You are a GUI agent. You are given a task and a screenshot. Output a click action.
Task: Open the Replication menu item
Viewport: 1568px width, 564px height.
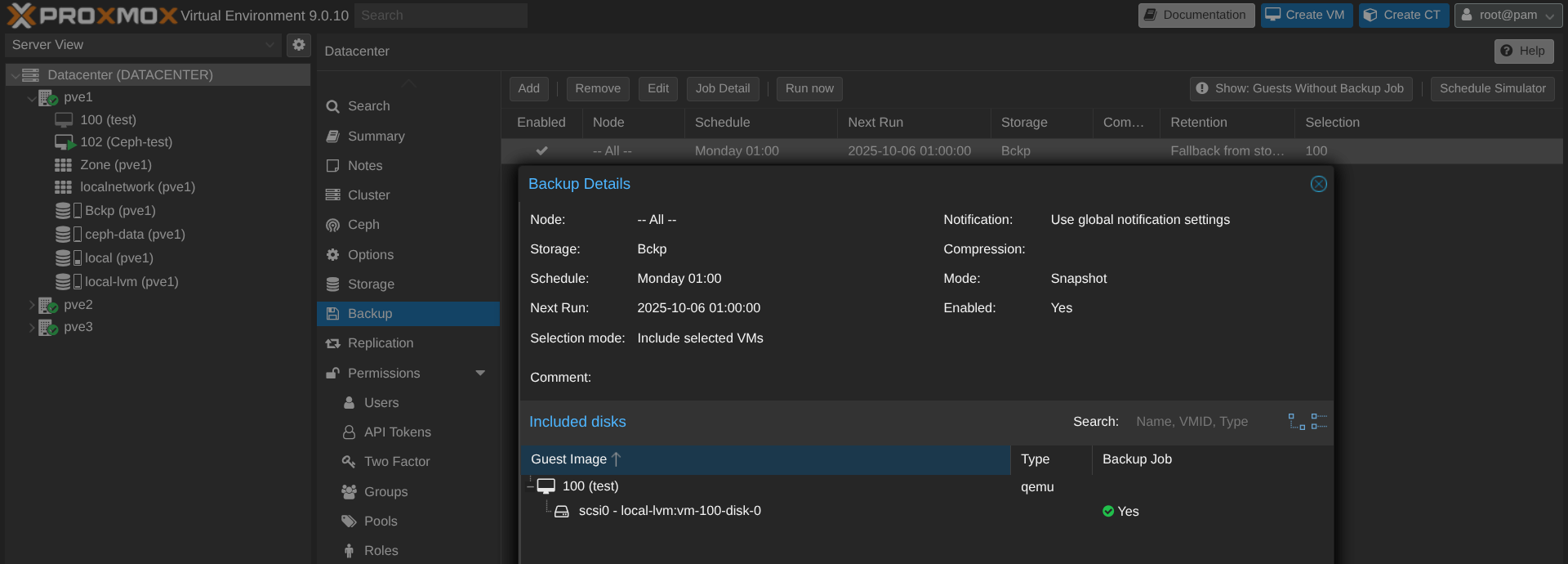tap(380, 343)
